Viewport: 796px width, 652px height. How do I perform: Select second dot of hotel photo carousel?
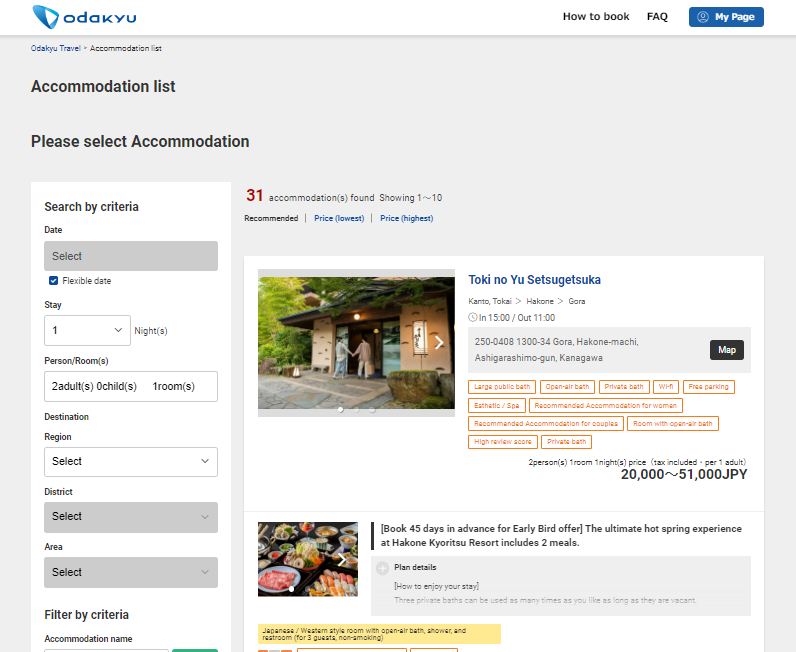click(356, 409)
